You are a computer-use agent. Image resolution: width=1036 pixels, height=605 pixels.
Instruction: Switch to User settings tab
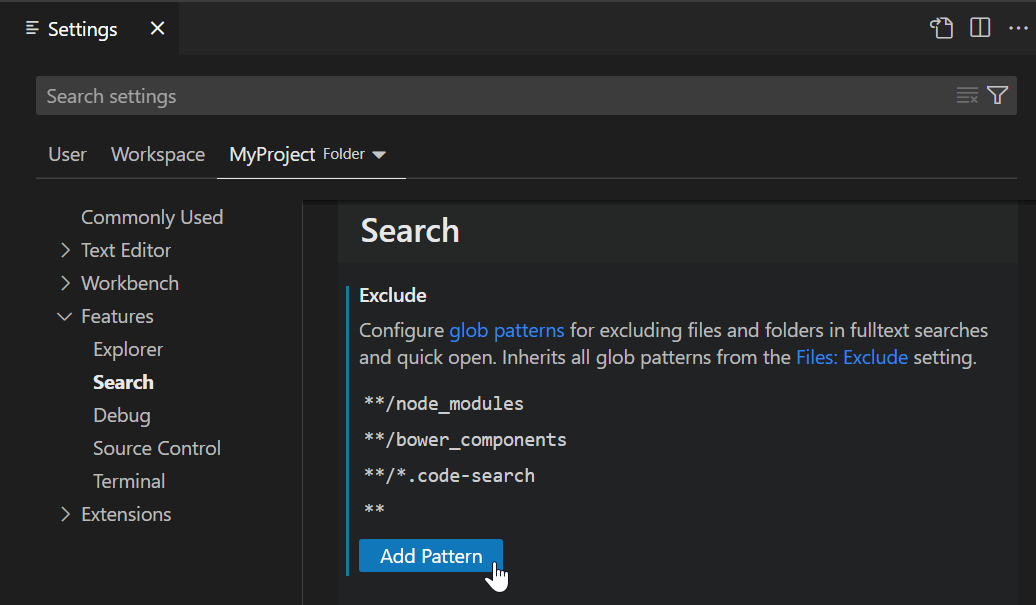(x=67, y=155)
